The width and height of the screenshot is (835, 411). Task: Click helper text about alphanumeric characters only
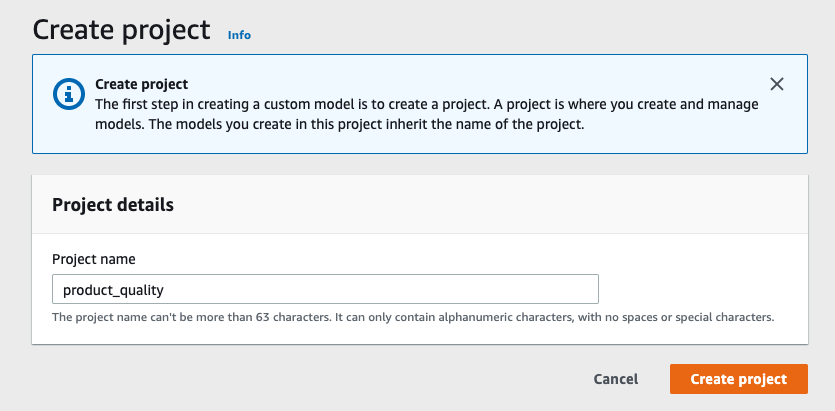560,317
